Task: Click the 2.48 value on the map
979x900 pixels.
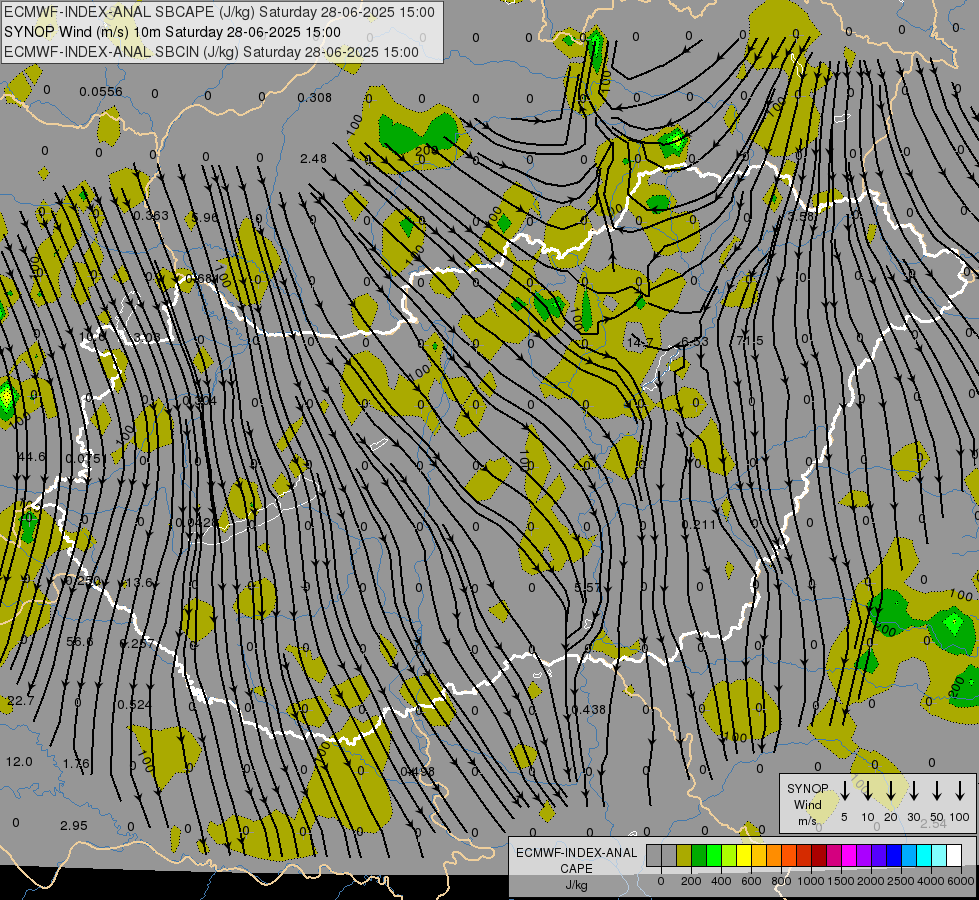Action: point(313,159)
